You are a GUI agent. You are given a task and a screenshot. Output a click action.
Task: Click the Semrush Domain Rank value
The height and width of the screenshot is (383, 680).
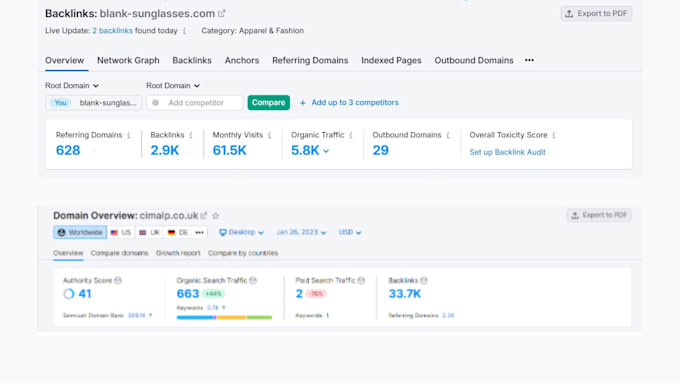137,316
